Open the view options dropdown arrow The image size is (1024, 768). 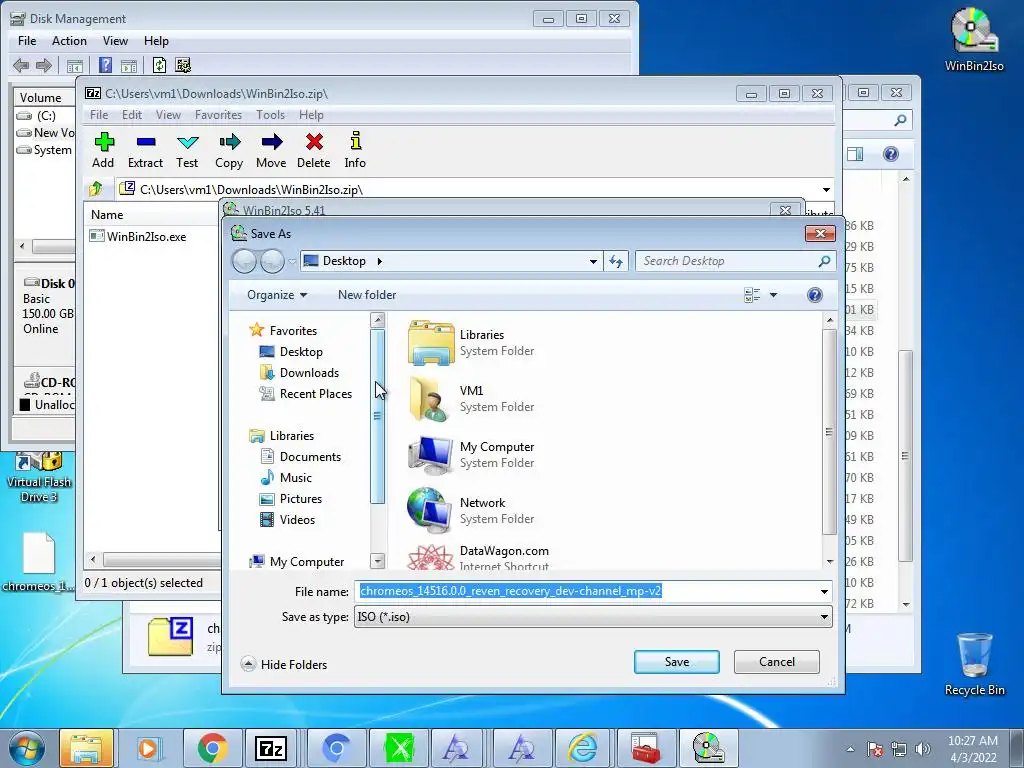point(773,295)
